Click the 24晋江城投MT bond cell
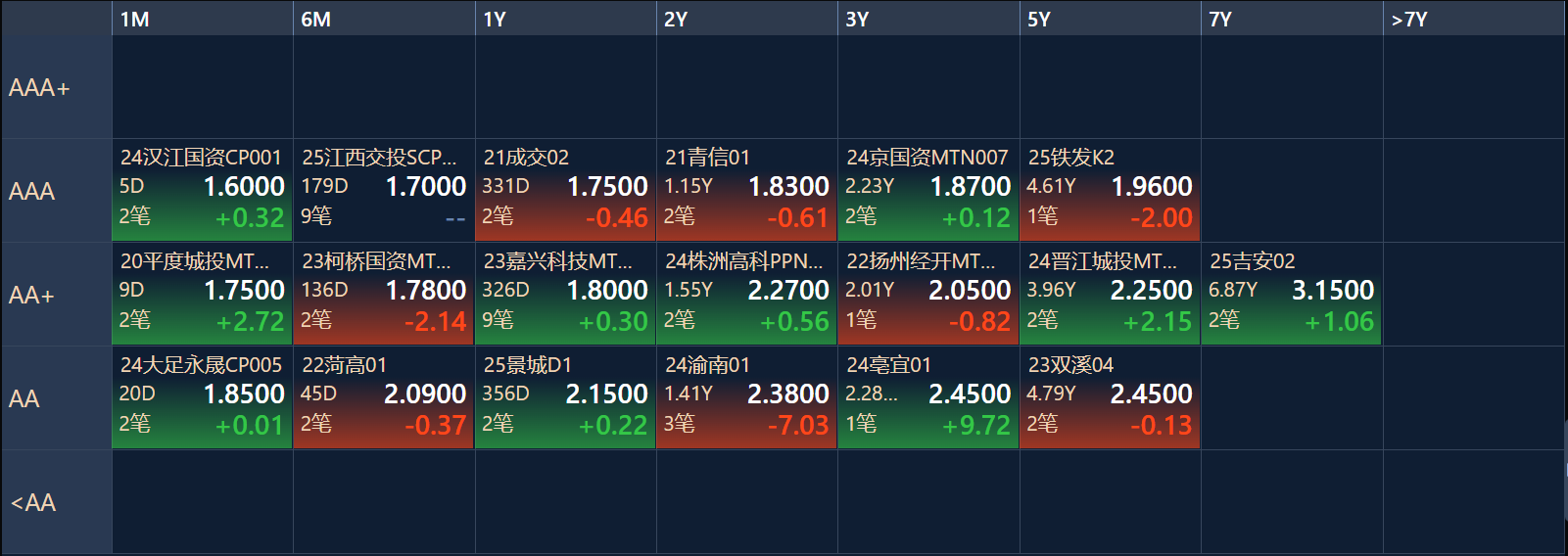The height and width of the screenshot is (556, 1568). [1110, 294]
